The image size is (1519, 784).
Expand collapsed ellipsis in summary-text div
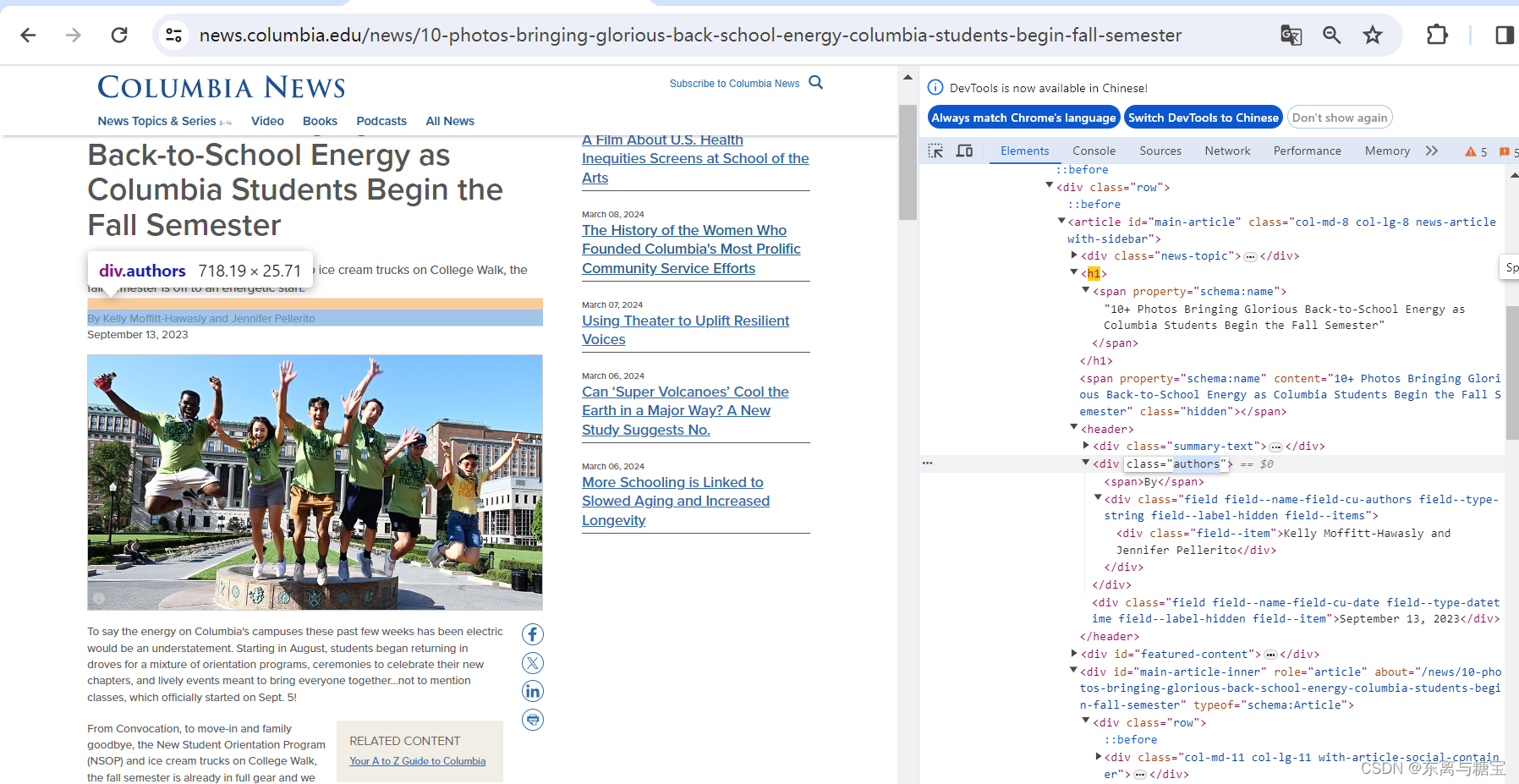tap(1275, 447)
